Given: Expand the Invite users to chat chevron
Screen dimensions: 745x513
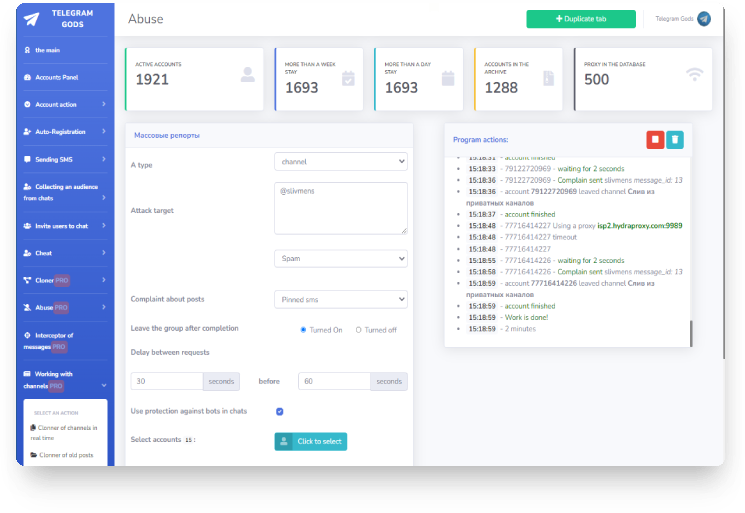Looking at the screenshot, I should tap(104, 226).
